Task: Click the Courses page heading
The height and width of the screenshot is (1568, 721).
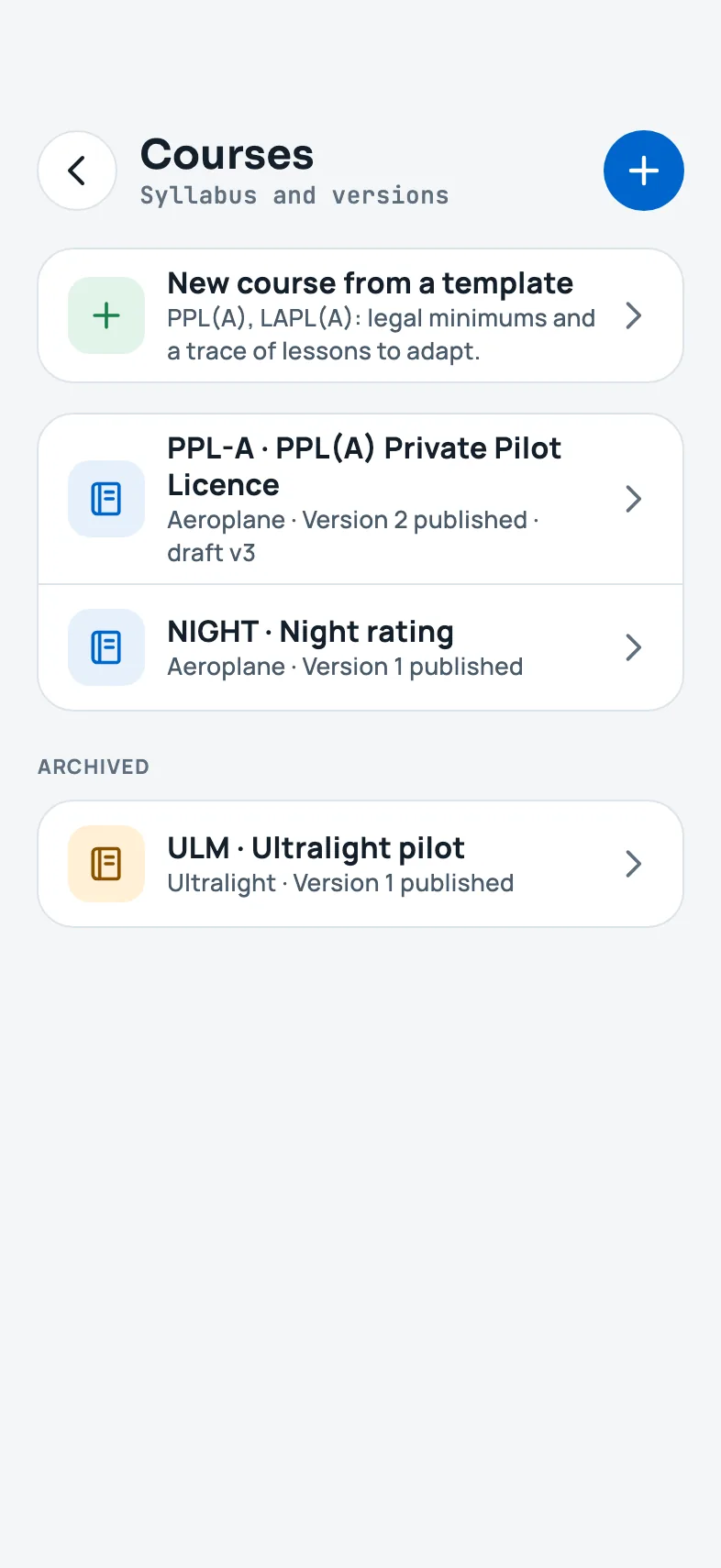Action: pos(227,154)
